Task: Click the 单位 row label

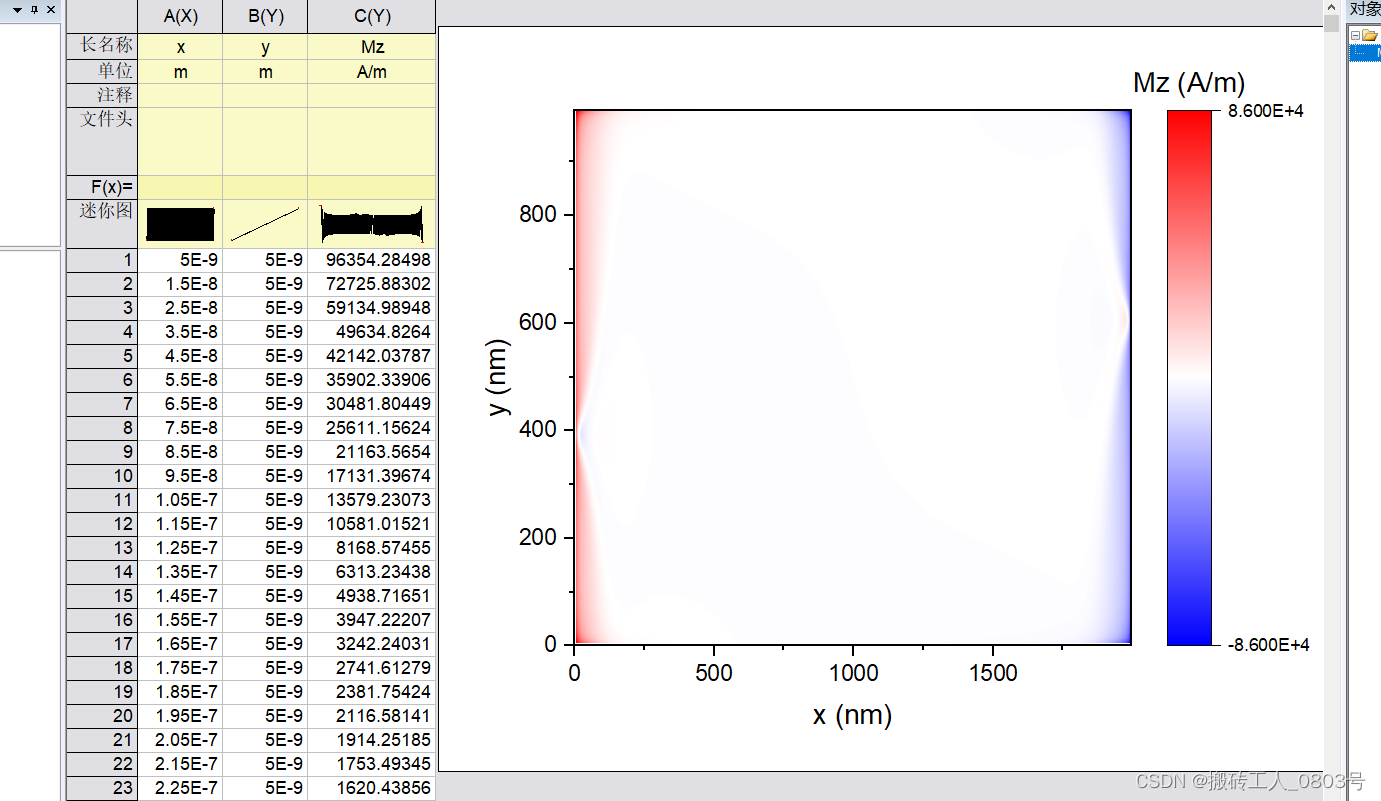Action: click(102, 71)
